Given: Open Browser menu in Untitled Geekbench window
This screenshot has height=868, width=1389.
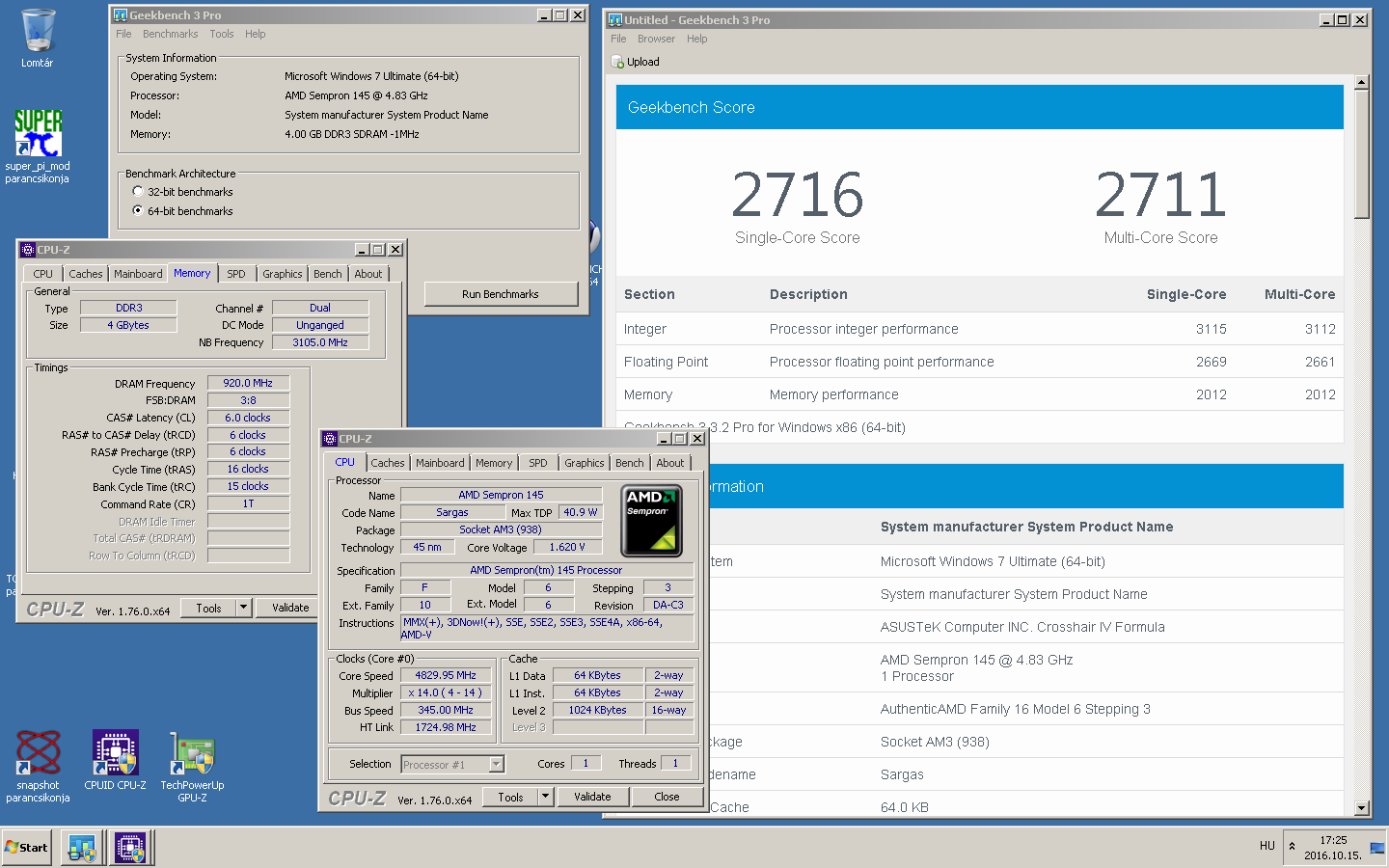Looking at the screenshot, I should coord(656,39).
